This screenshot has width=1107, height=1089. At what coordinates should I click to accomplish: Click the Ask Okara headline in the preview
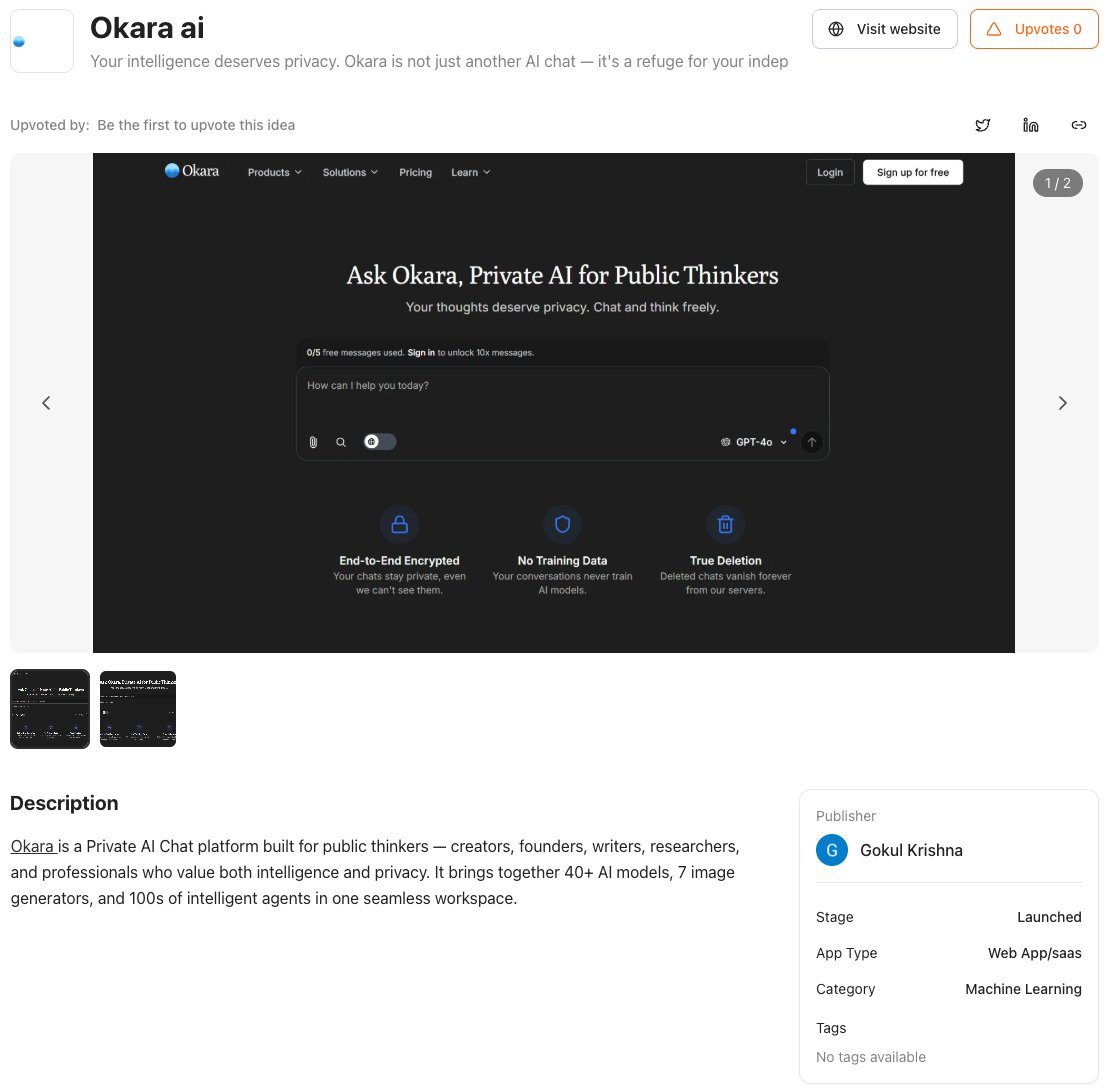[562, 275]
